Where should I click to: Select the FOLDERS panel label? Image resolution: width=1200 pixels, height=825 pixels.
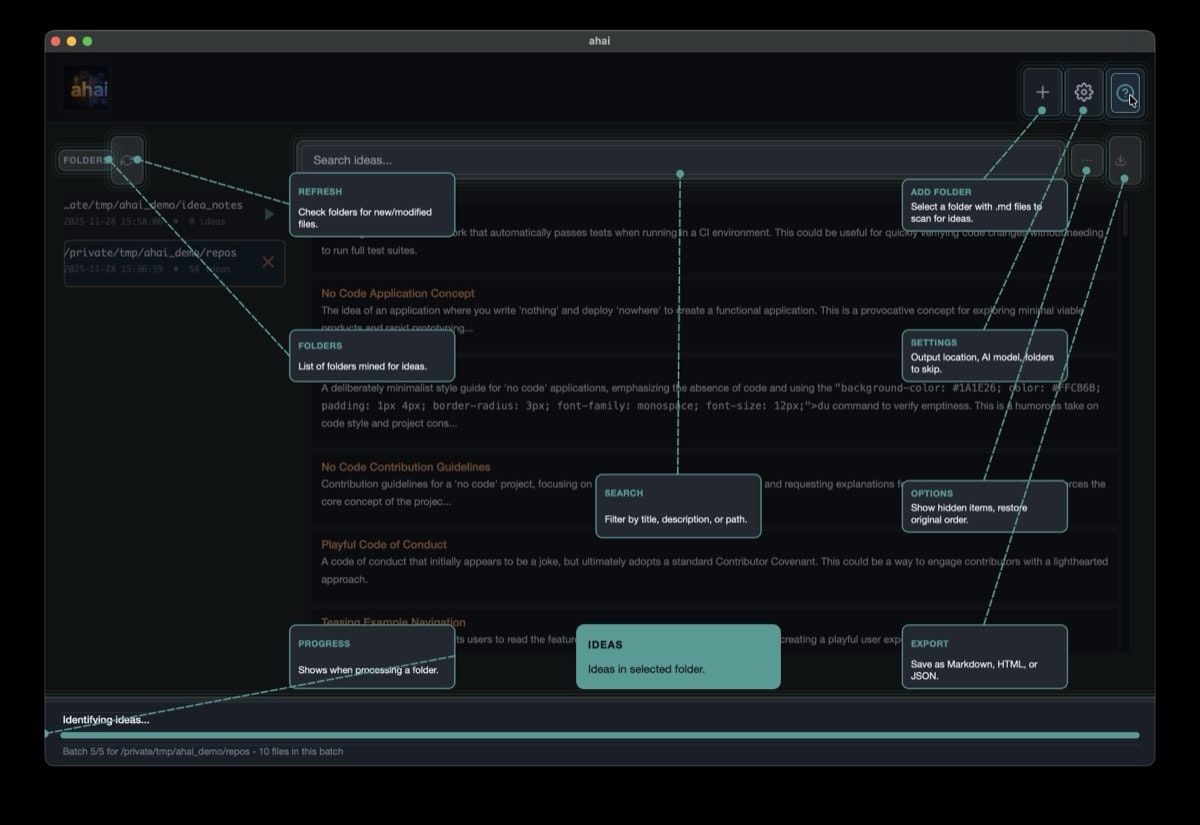coord(83,159)
